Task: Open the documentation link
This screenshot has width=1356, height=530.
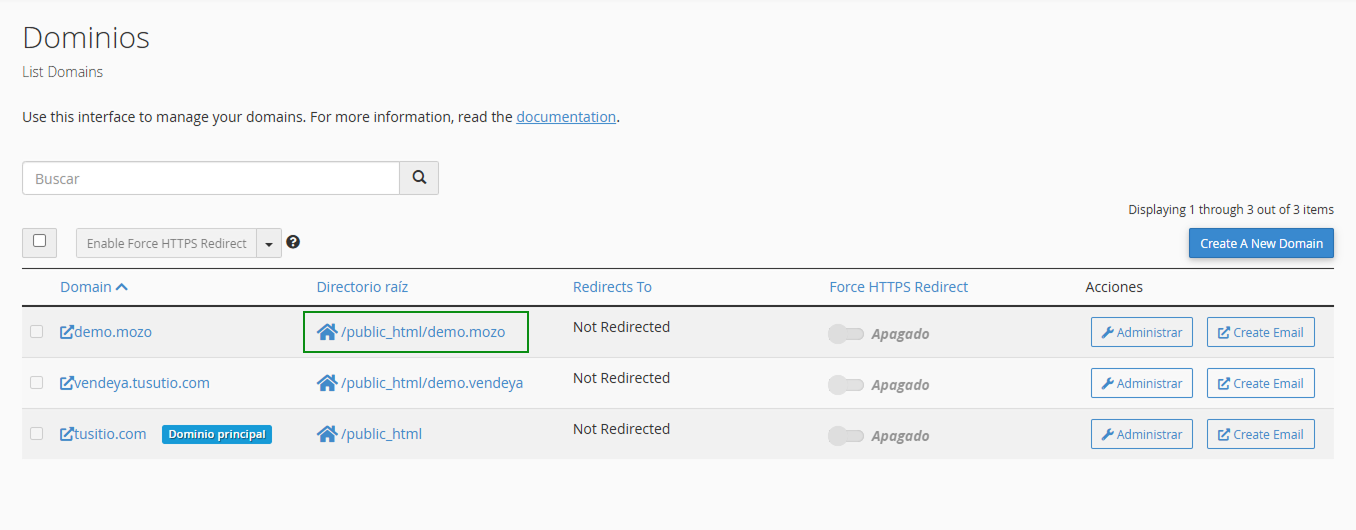Action: click(x=566, y=117)
